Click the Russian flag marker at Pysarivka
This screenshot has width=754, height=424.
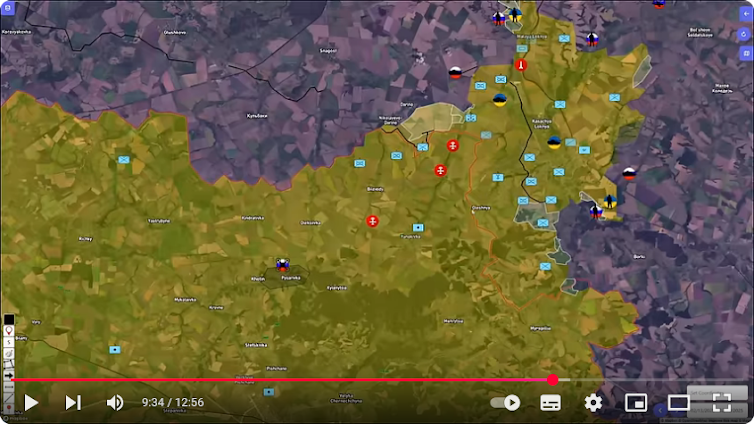click(283, 264)
